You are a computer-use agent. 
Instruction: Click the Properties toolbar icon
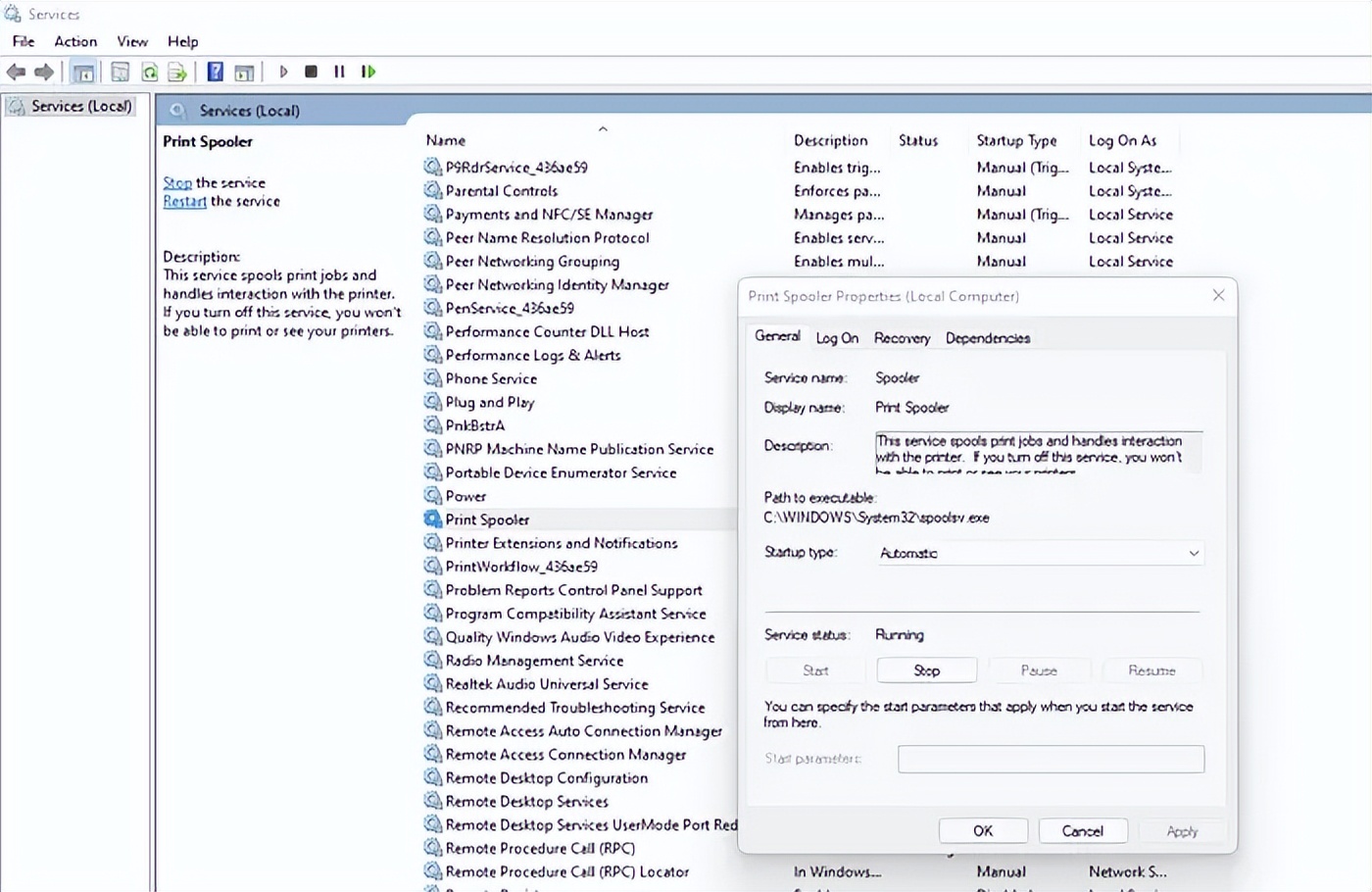coord(120,72)
